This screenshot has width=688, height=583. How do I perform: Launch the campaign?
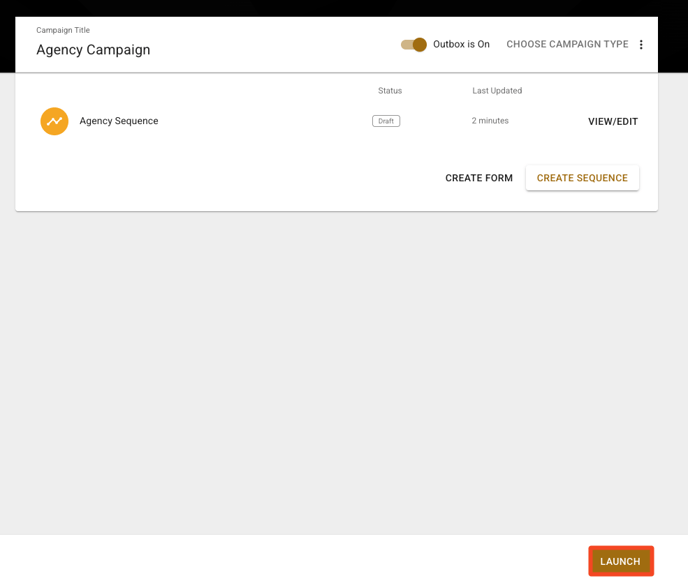coord(620,561)
